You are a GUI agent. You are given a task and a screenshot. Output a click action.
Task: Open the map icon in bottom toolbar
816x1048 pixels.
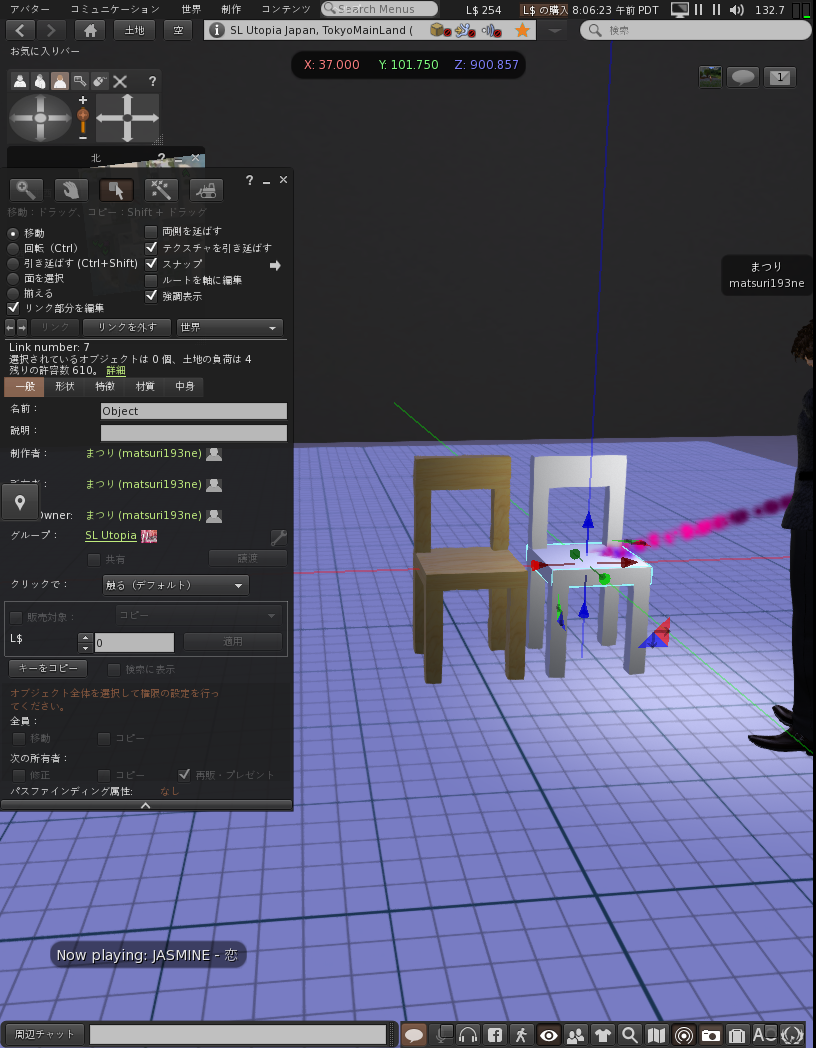pos(657,1035)
